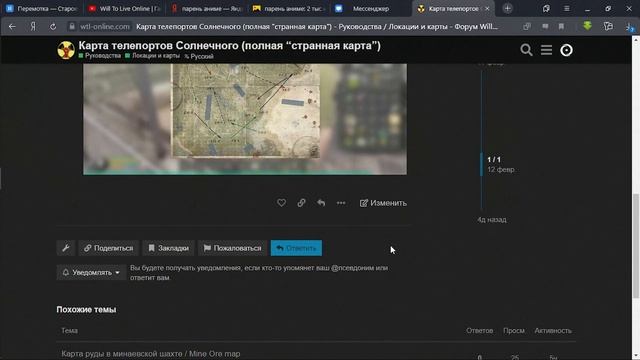Go back with browser back arrow

tap(12, 27)
